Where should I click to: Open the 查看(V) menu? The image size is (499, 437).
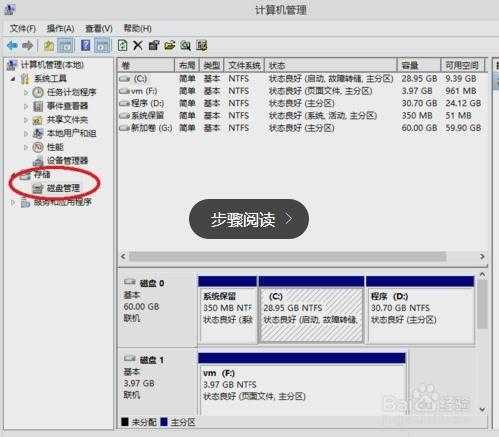point(99,28)
